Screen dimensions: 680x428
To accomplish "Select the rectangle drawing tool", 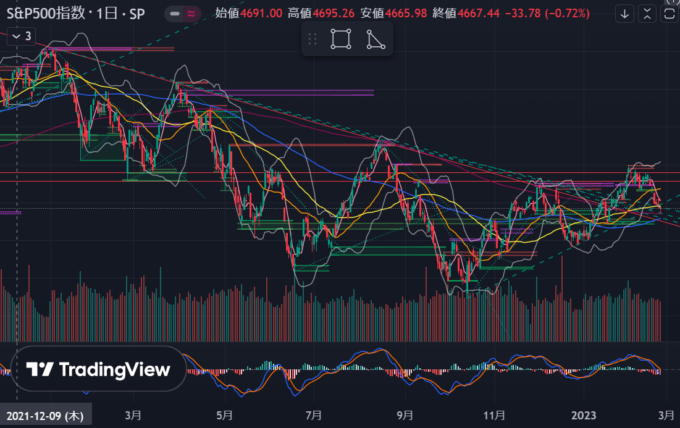I will [342, 39].
